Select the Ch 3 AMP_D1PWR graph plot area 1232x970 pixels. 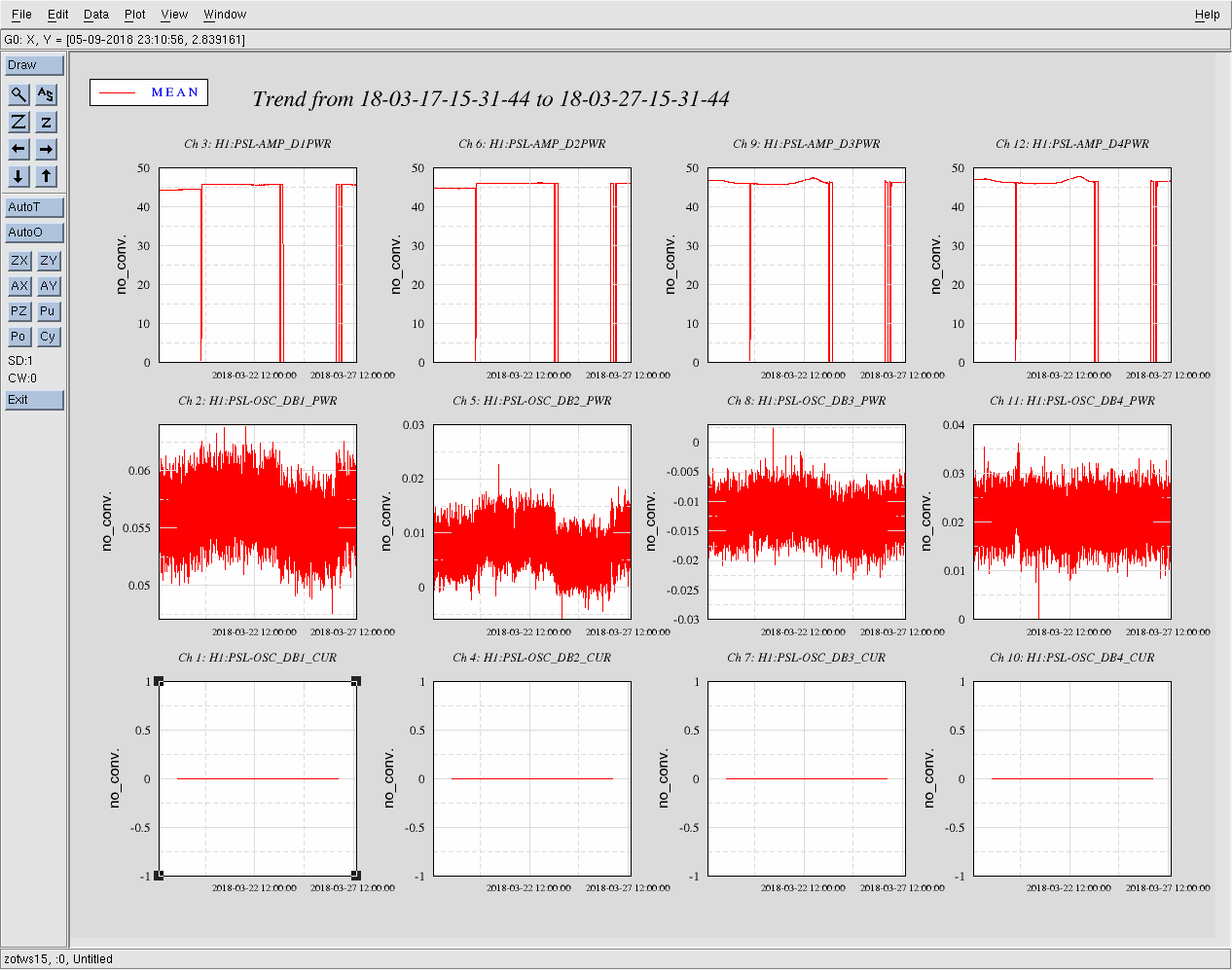click(258, 266)
